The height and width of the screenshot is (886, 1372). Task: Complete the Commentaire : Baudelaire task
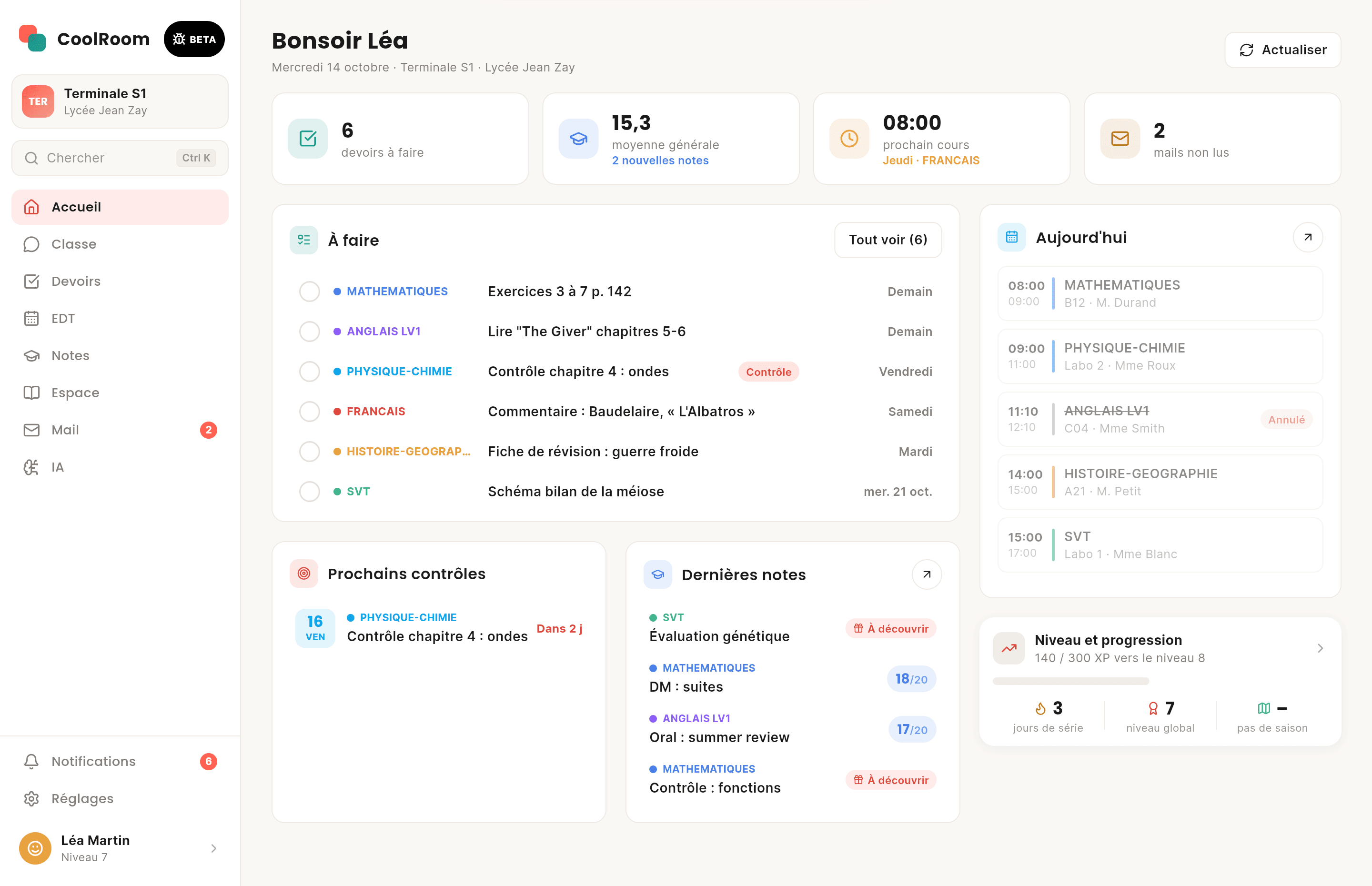[x=310, y=412]
